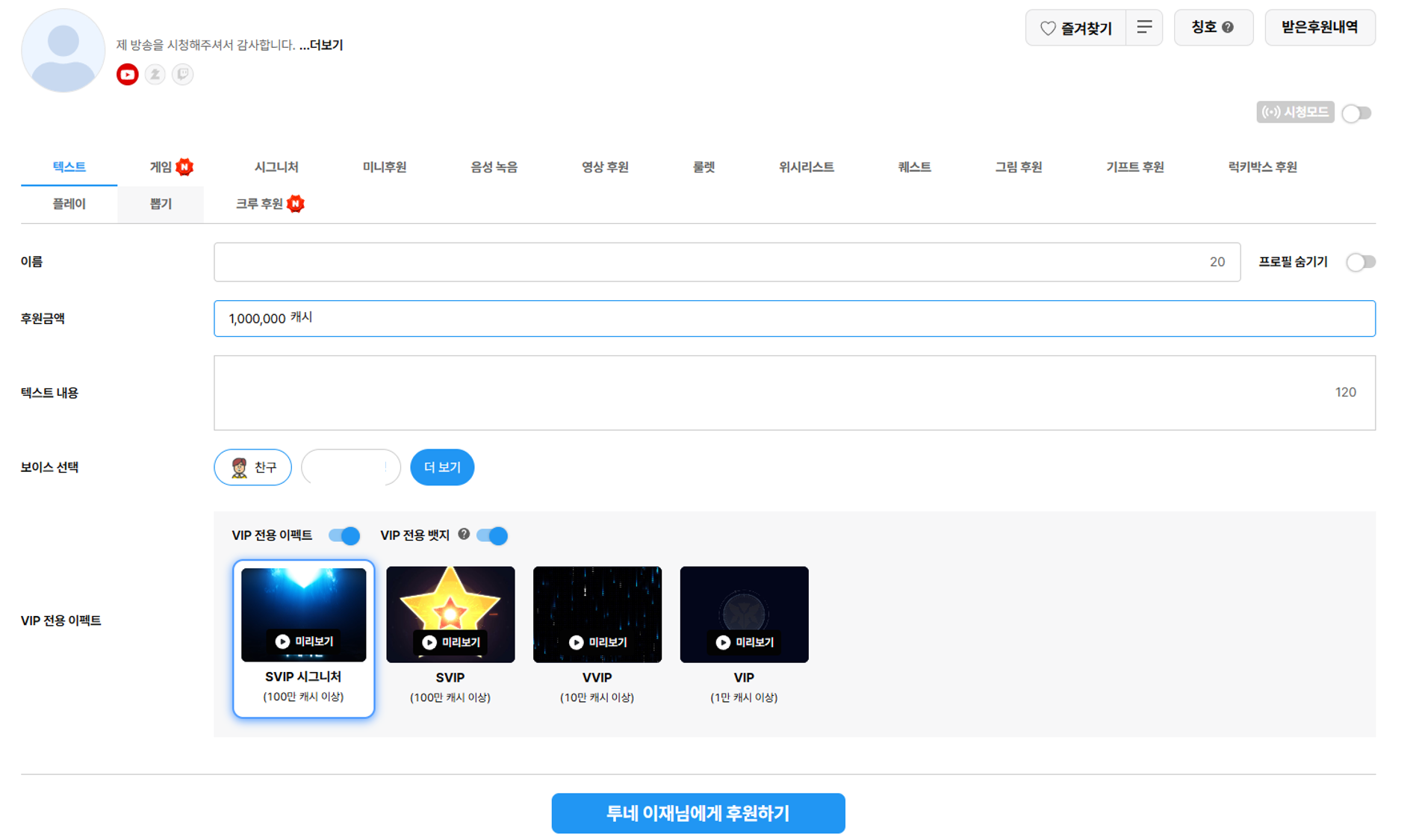
Task: Open the 그림 후원 tab
Action: click(1018, 167)
